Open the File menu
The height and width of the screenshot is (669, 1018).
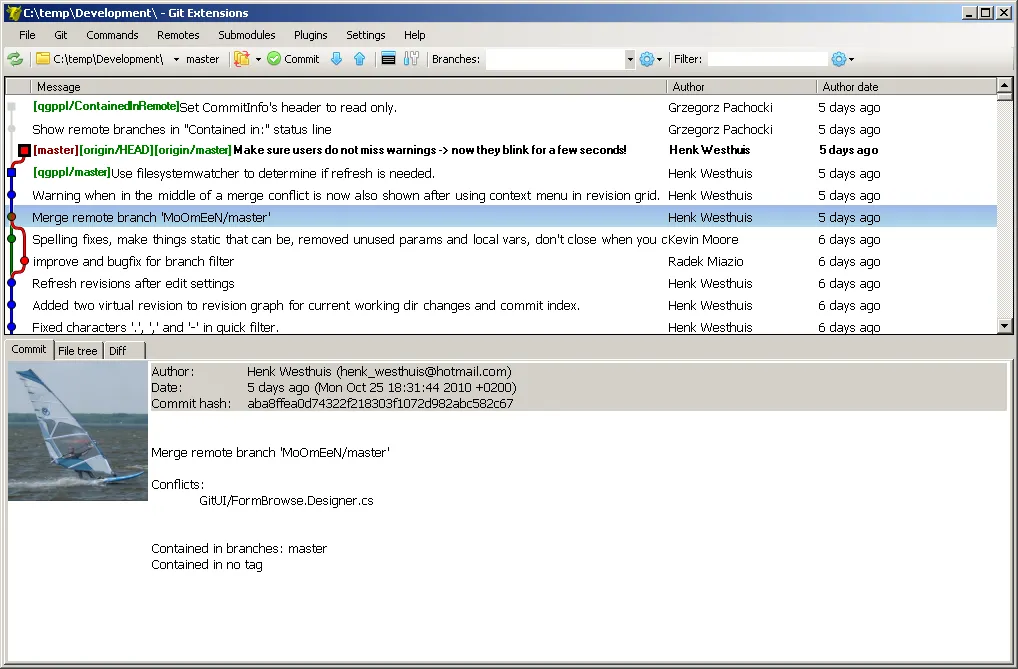click(27, 35)
